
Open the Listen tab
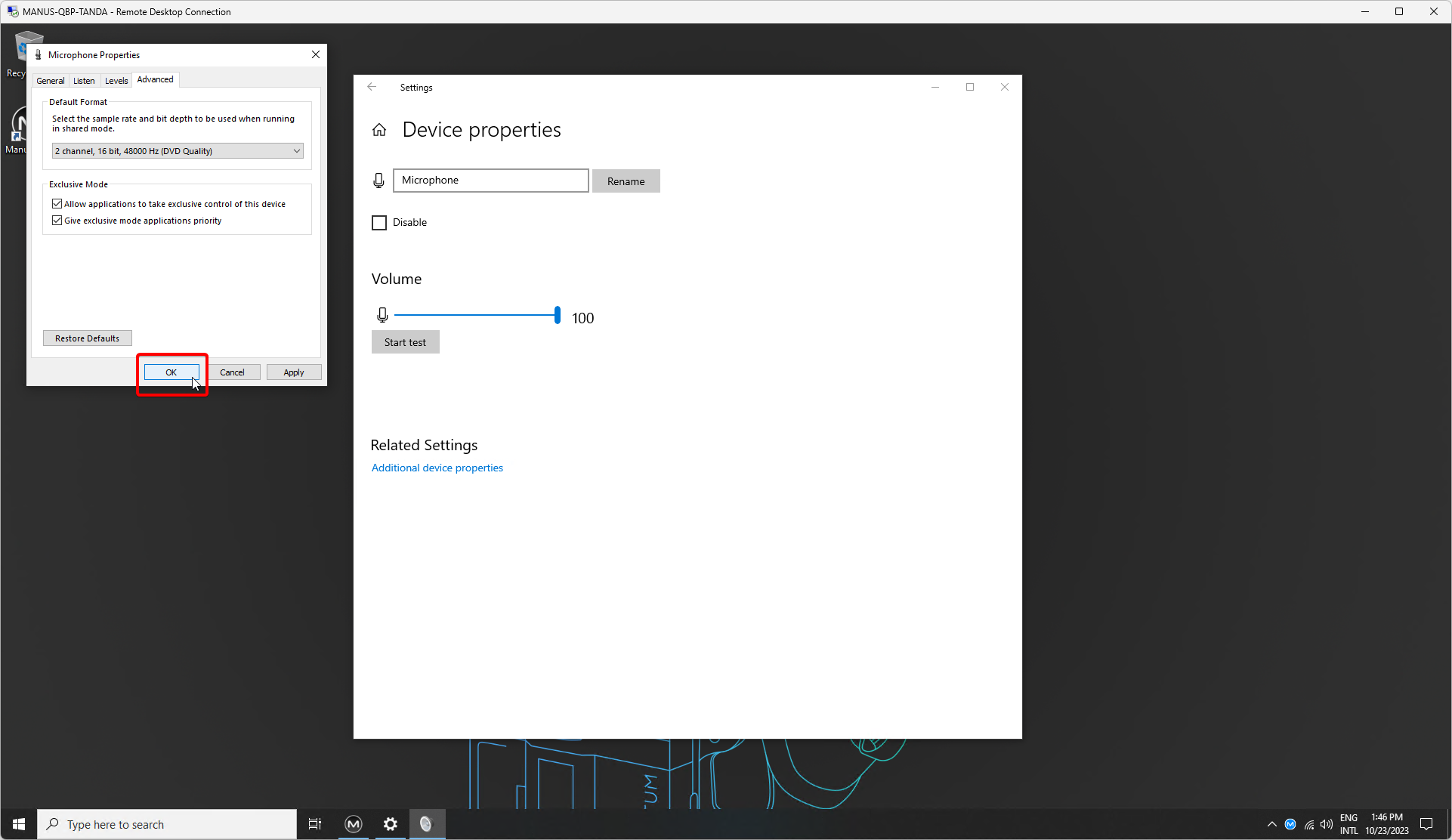84,81
